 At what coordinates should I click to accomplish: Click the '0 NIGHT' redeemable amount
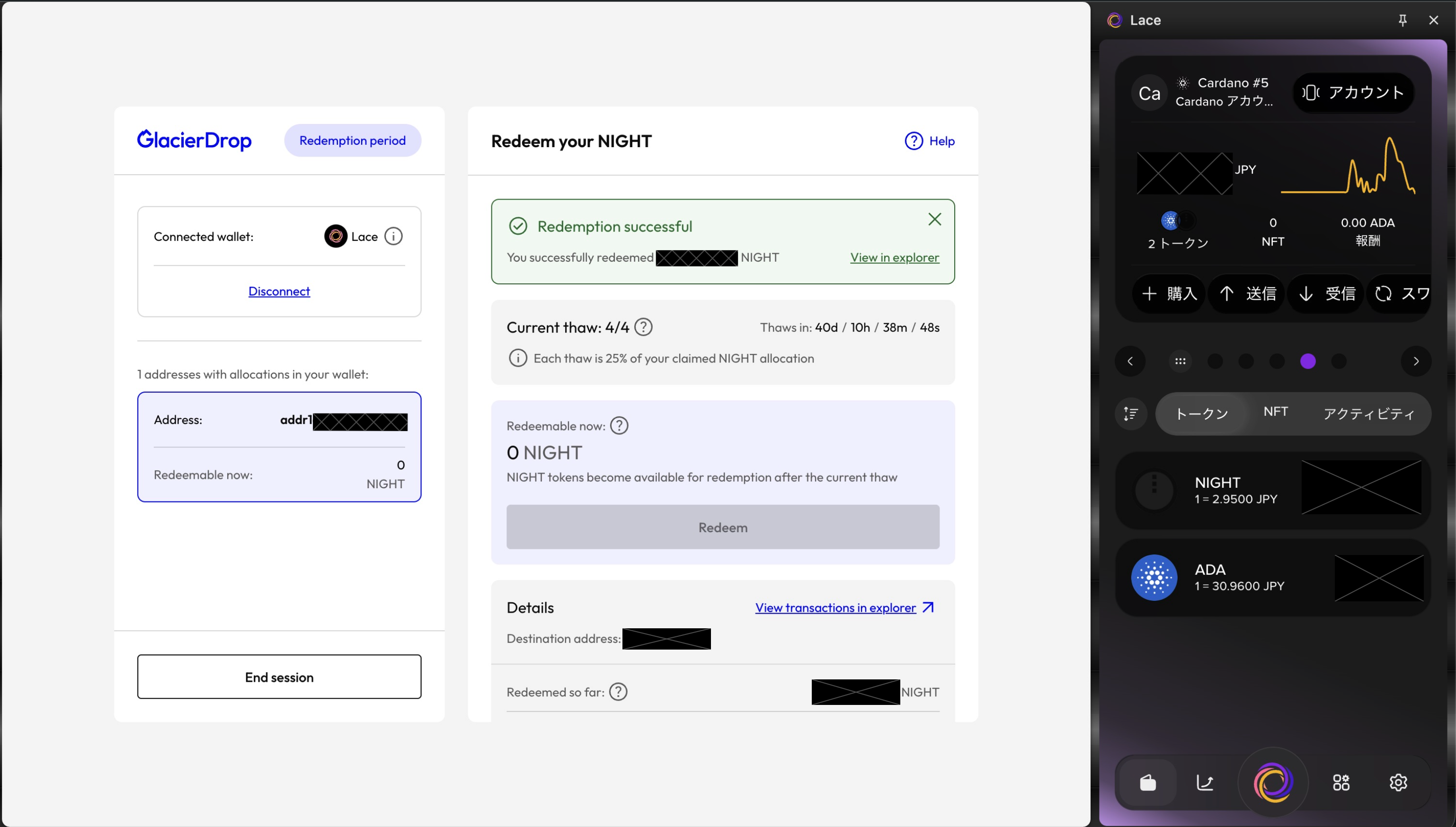[x=544, y=453]
